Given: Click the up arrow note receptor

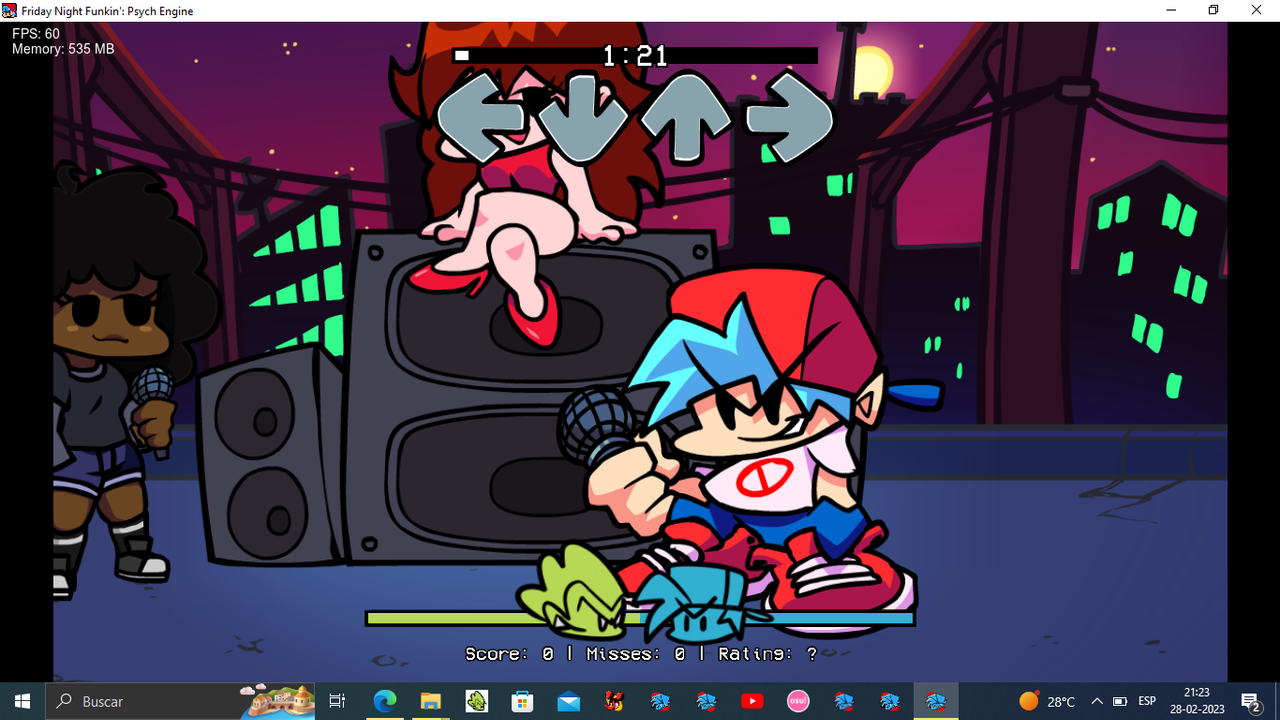Looking at the screenshot, I should coord(686,118).
